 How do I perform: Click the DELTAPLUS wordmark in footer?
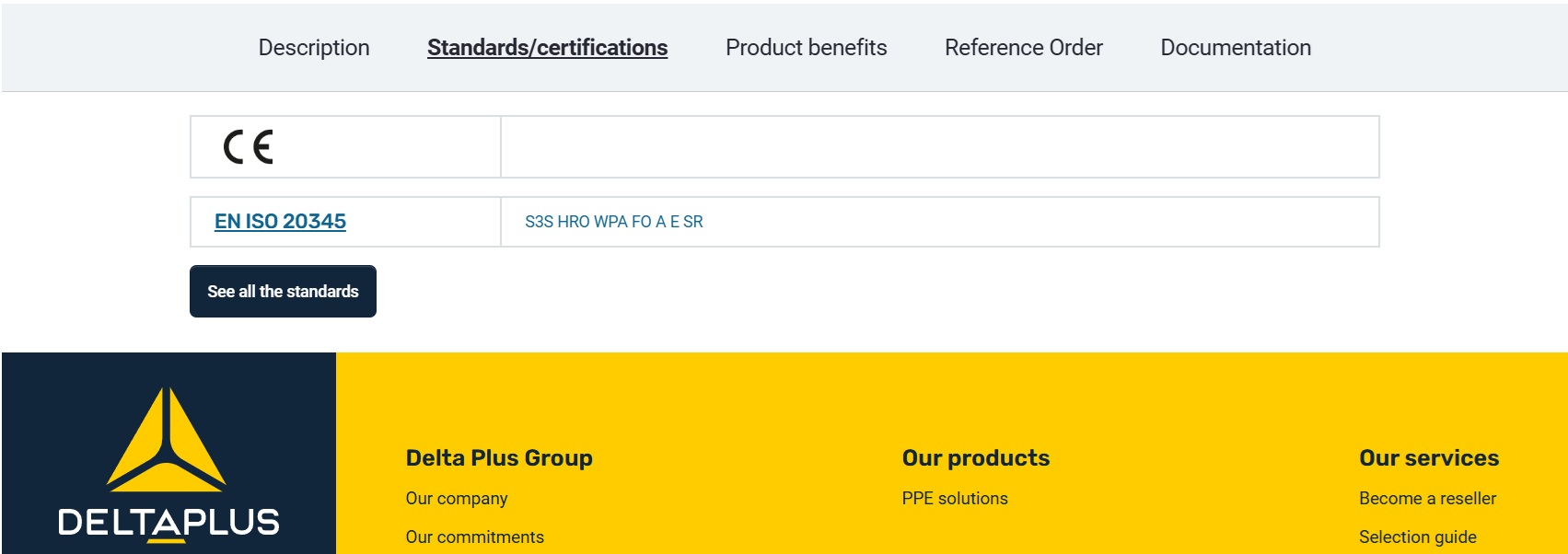click(x=168, y=522)
